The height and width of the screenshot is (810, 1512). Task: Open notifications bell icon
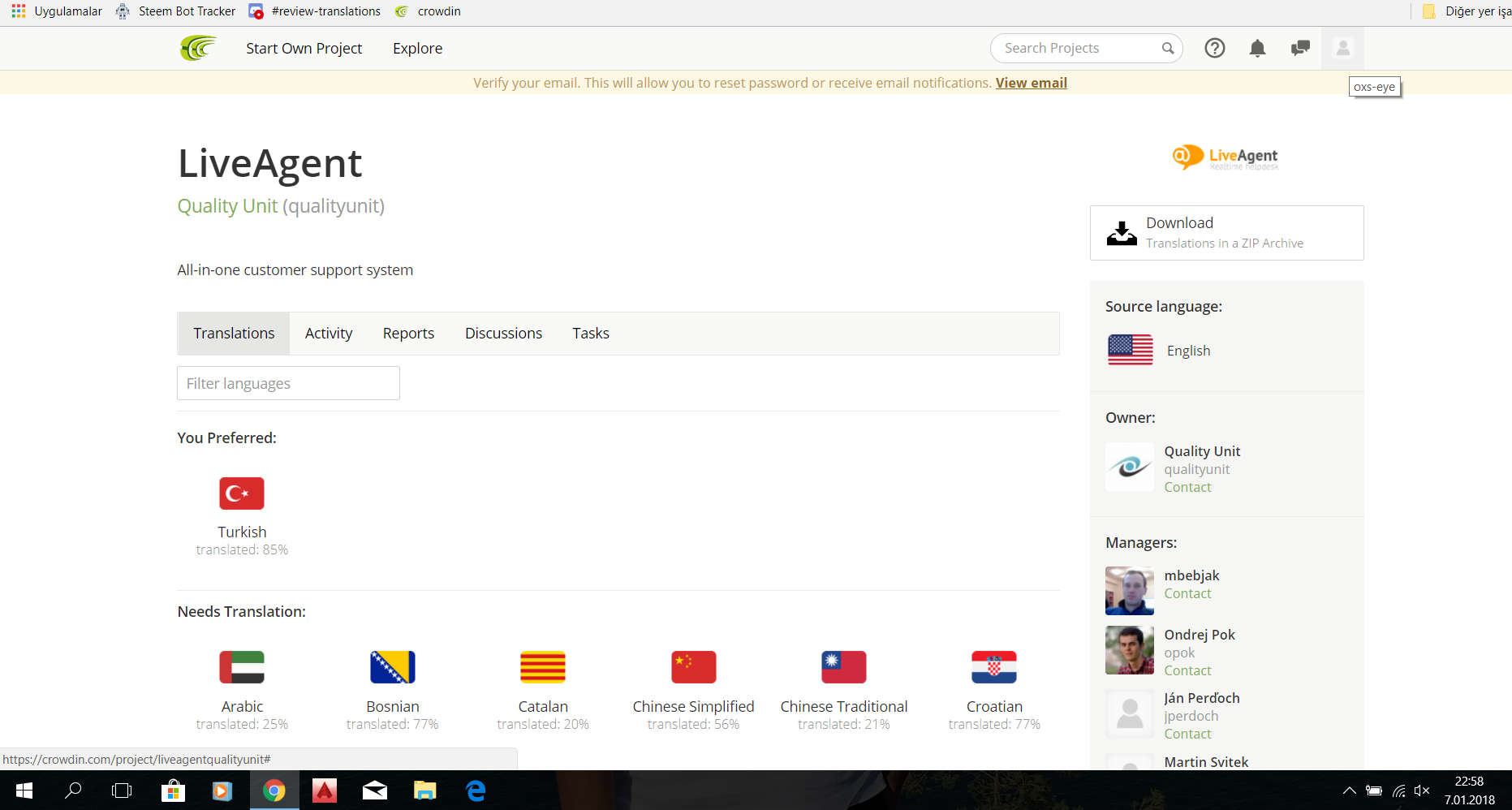1257,48
